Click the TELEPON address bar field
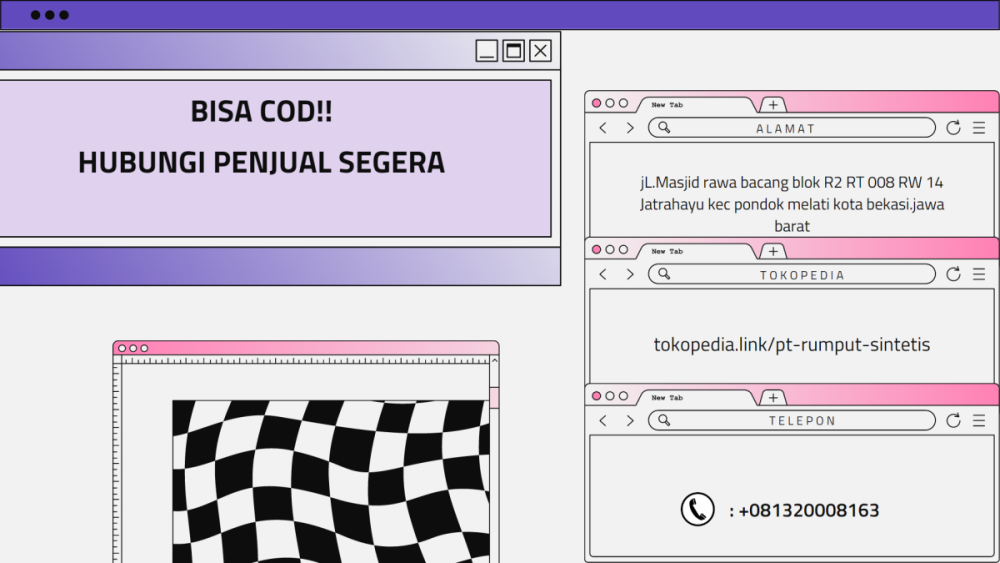 pyautogui.click(x=791, y=421)
